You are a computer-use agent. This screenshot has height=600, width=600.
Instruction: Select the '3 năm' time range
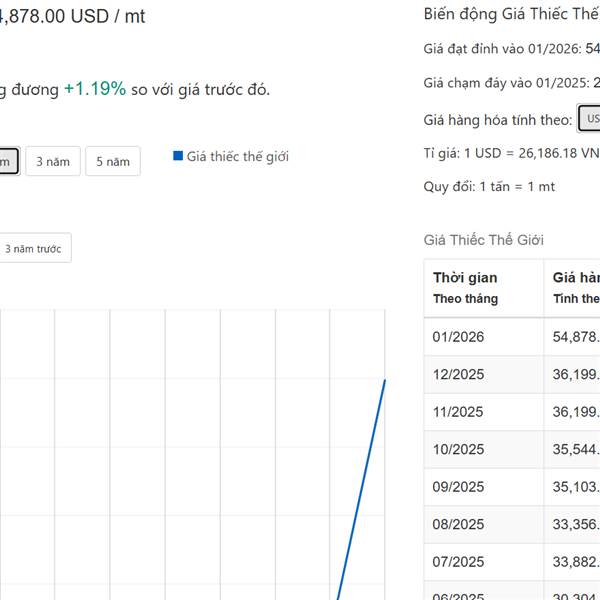tap(53, 161)
